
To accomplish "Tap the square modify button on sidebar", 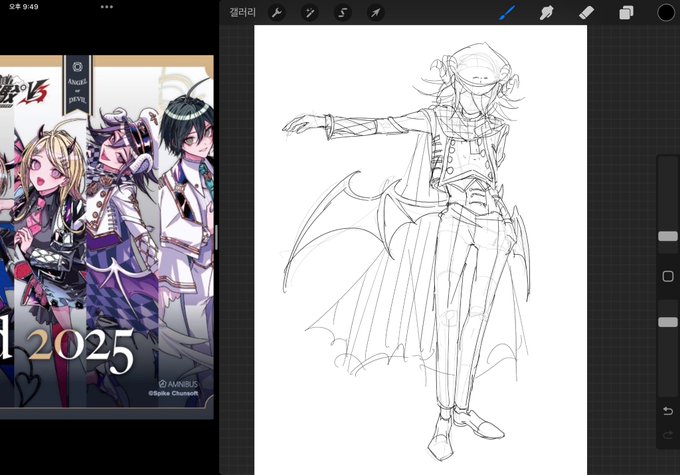I will point(668,276).
